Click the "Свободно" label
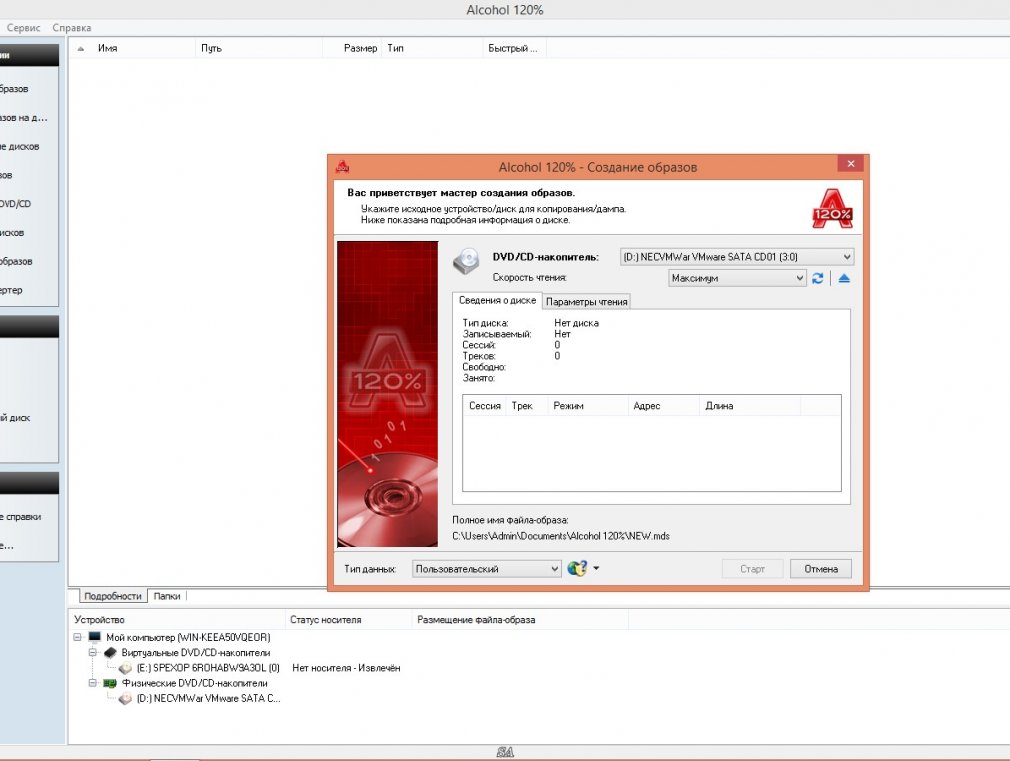 tap(484, 367)
